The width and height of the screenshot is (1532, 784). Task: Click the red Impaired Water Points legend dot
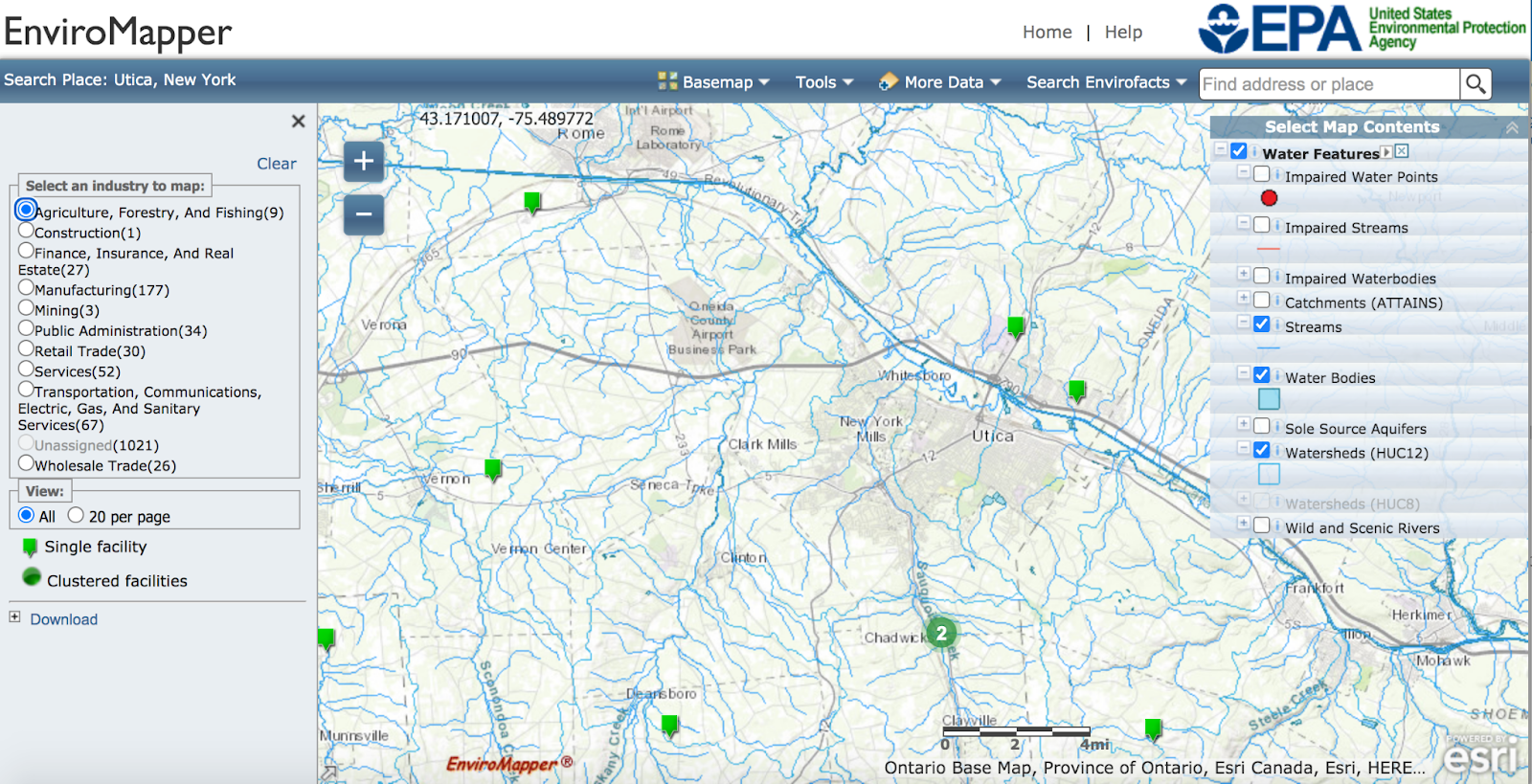coord(1269,198)
